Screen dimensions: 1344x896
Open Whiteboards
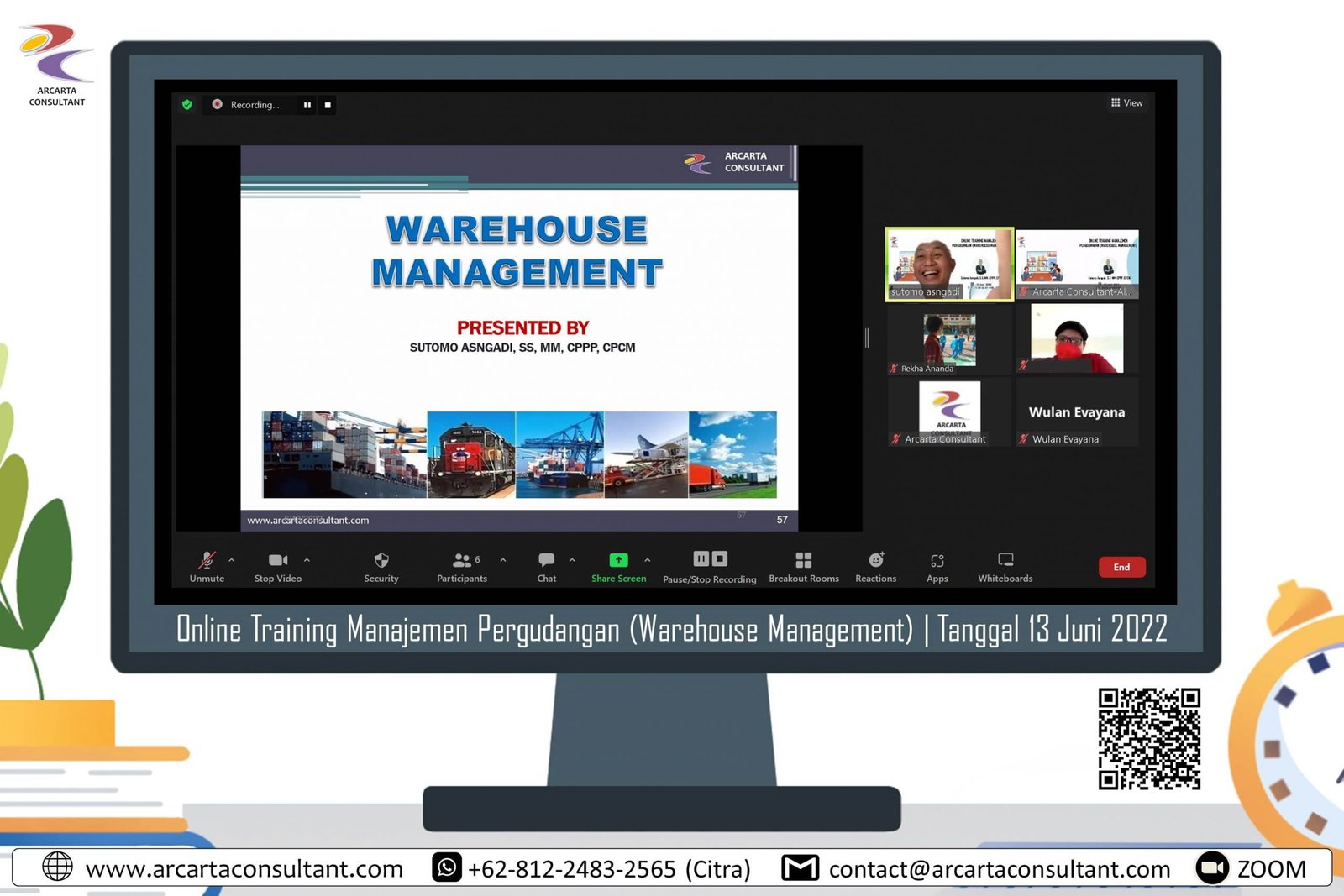(x=1005, y=561)
